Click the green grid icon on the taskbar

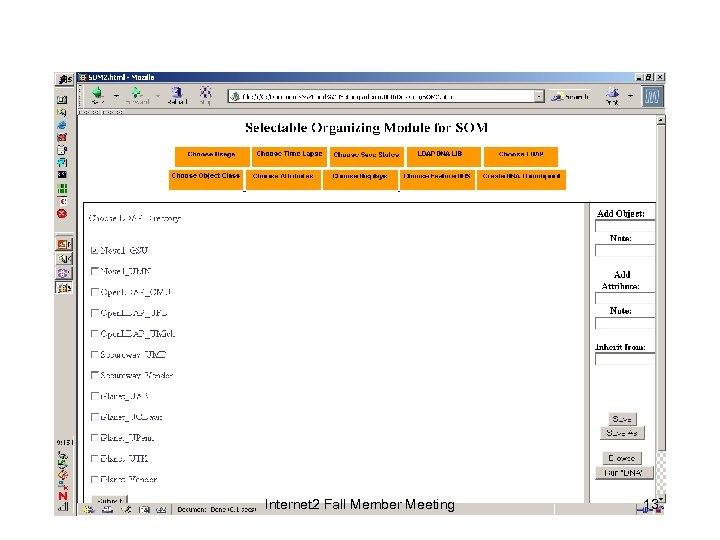(62, 188)
